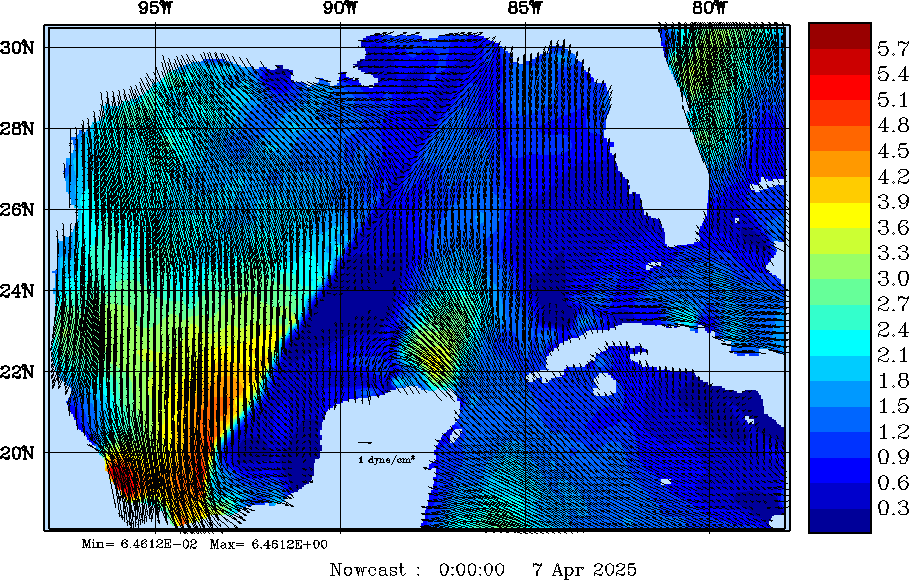Screen dimensions: 909x580
Task: Click the reference arrow above the dyne/cm² label
Action: tap(365, 443)
